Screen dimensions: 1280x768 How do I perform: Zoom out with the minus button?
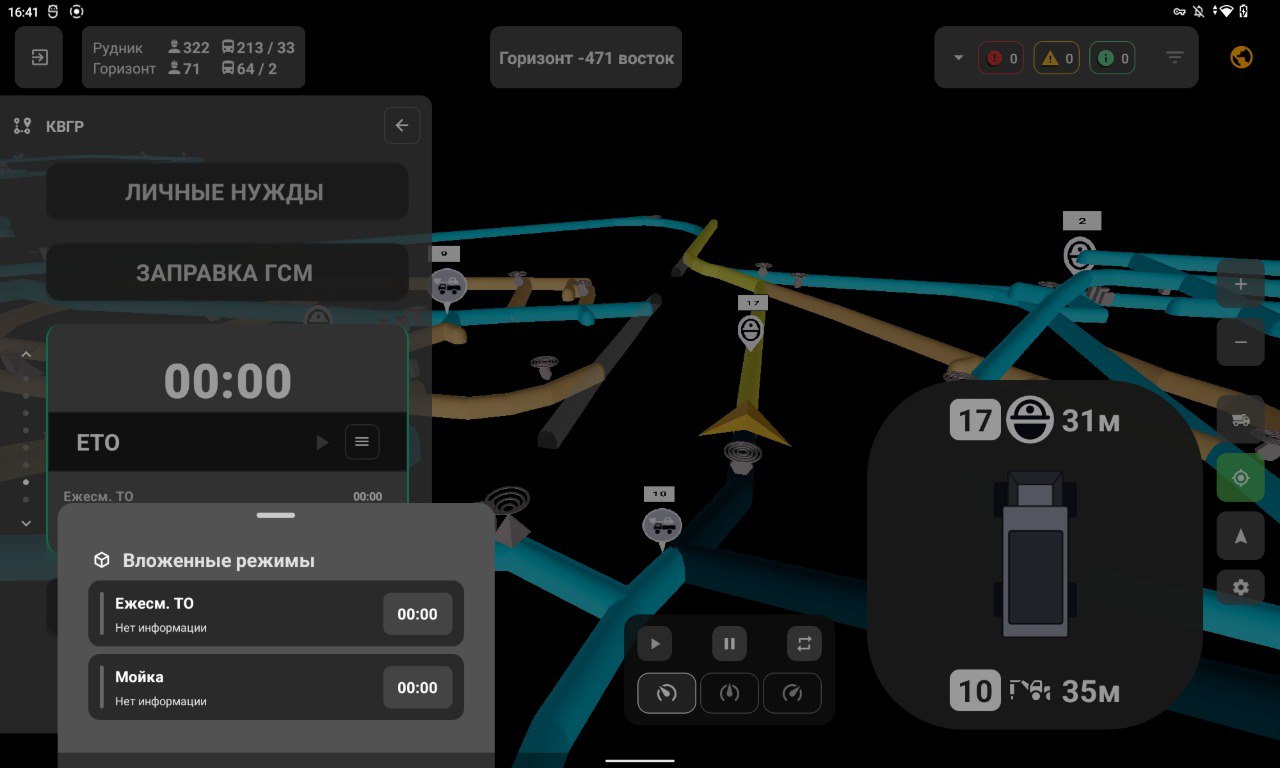(1241, 342)
